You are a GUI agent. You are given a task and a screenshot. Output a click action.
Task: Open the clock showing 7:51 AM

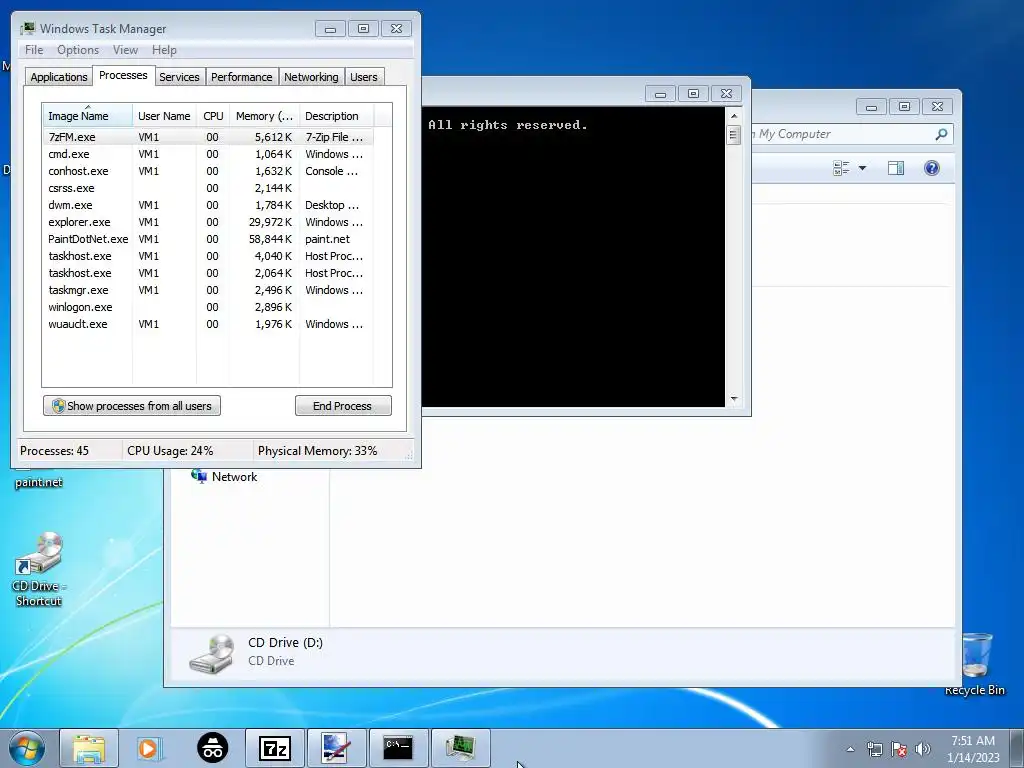(x=973, y=749)
